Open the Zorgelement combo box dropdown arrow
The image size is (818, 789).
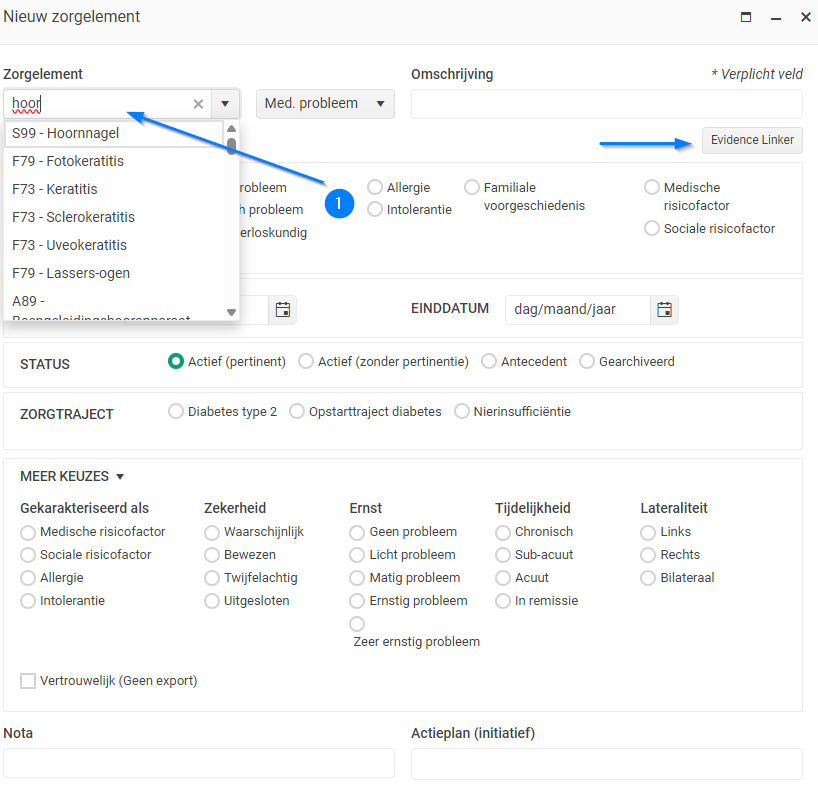coord(225,104)
